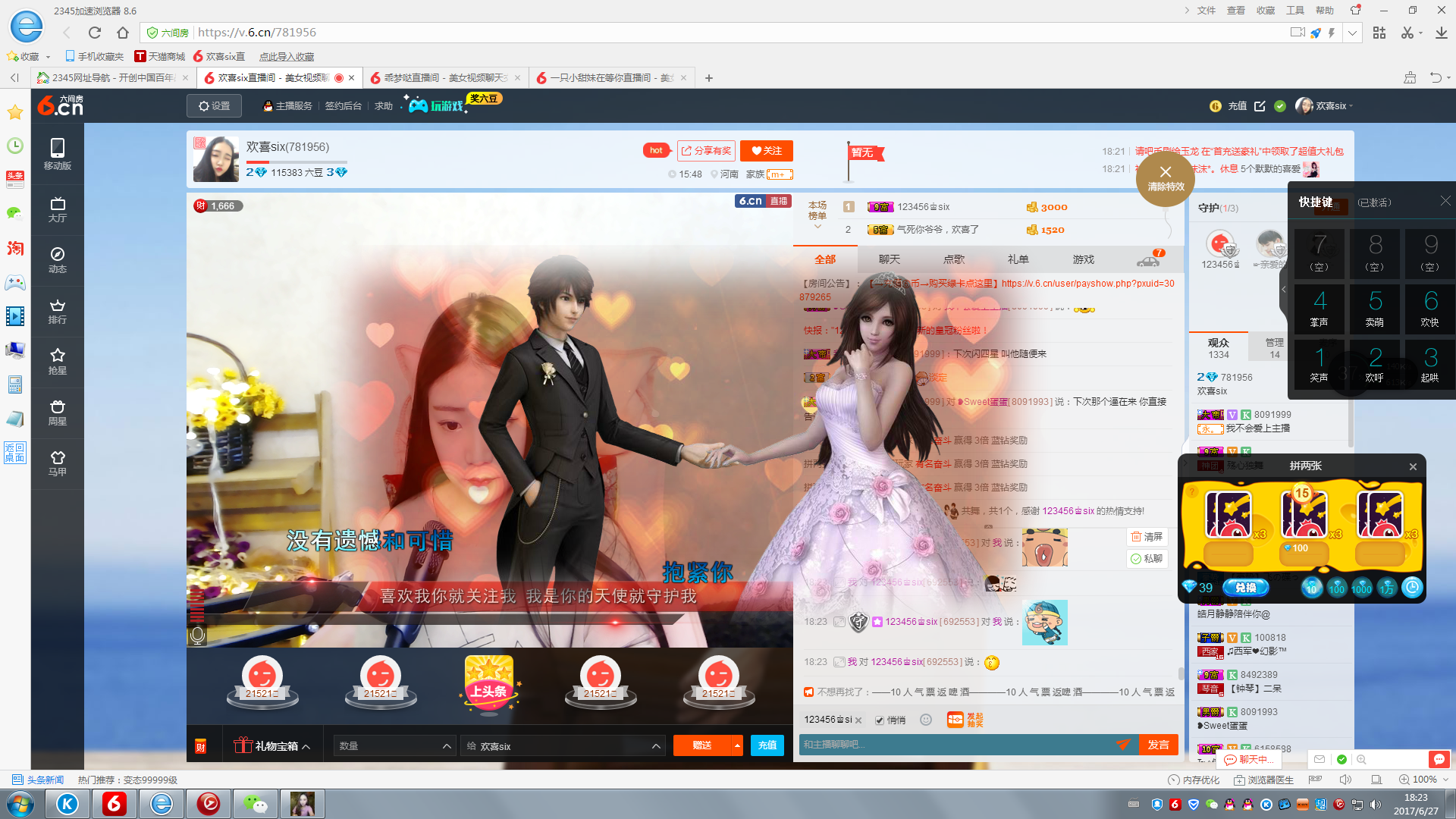This screenshot has height=819, width=1456.
Task: Open the Windows Start button
Action: coord(20,804)
